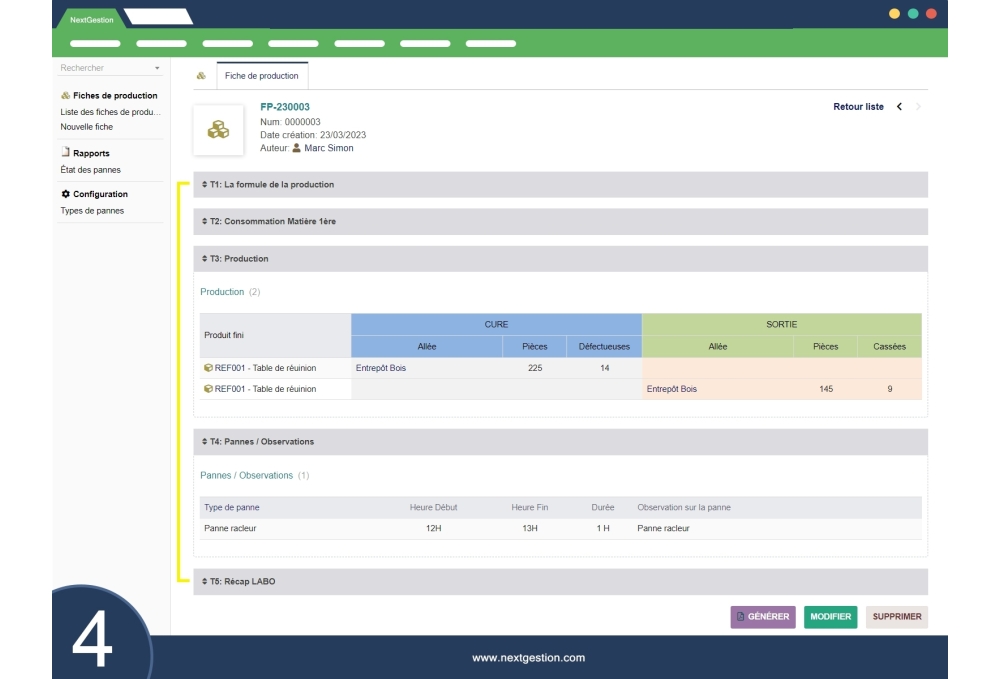The image size is (1000, 679).
Task: Click the Retour liste link
Action: tap(858, 107)
